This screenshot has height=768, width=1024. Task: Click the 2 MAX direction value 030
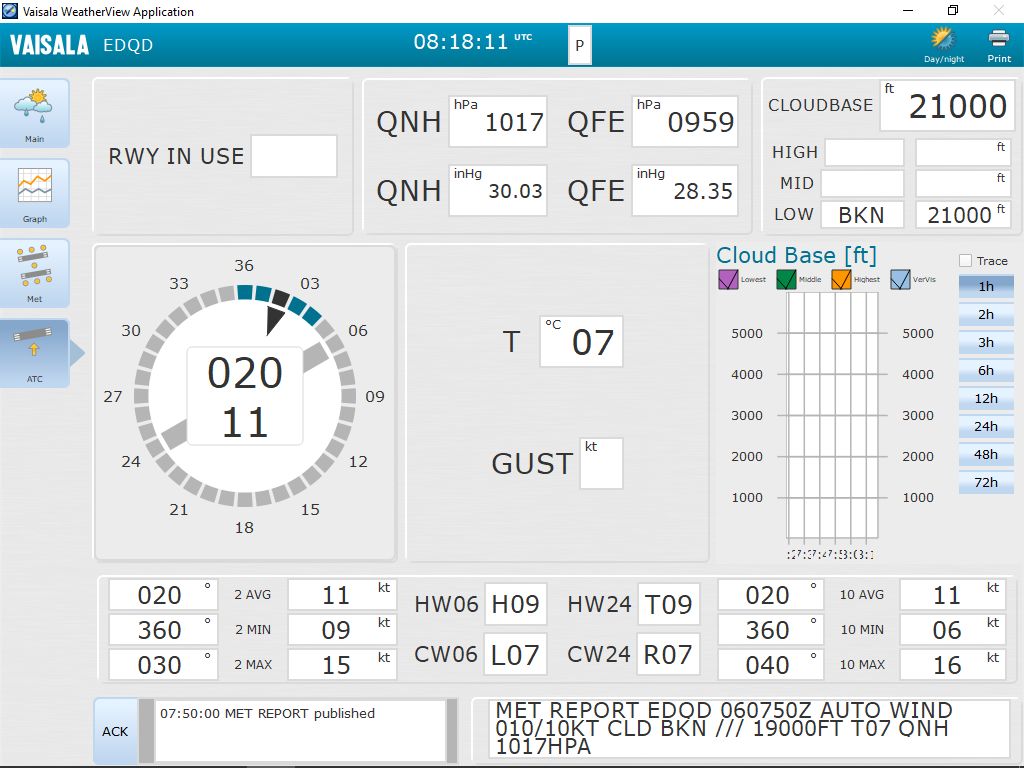(x=163, y=665)
